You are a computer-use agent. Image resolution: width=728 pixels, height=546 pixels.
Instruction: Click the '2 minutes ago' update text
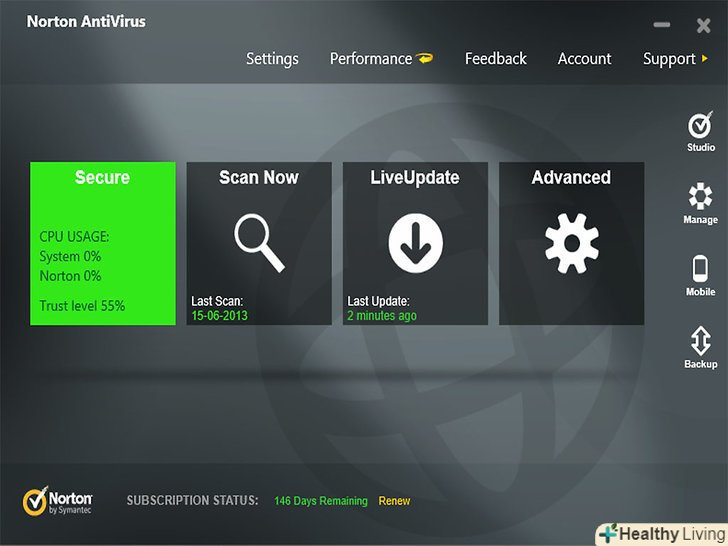(382, 316)
